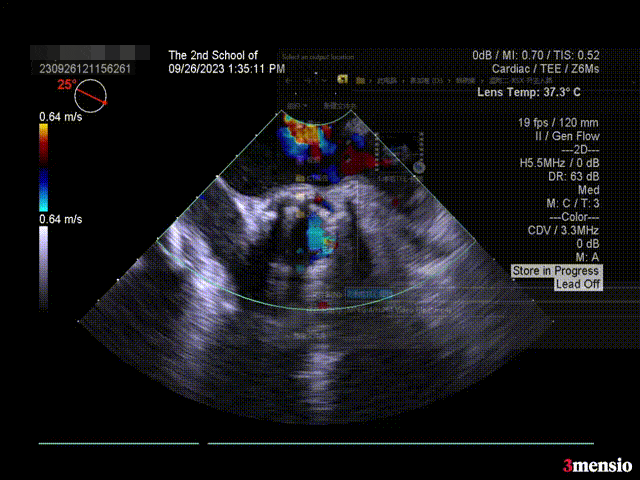Click the date and time stamp
This screenshot has width=640, height=480.
point(226,69)
